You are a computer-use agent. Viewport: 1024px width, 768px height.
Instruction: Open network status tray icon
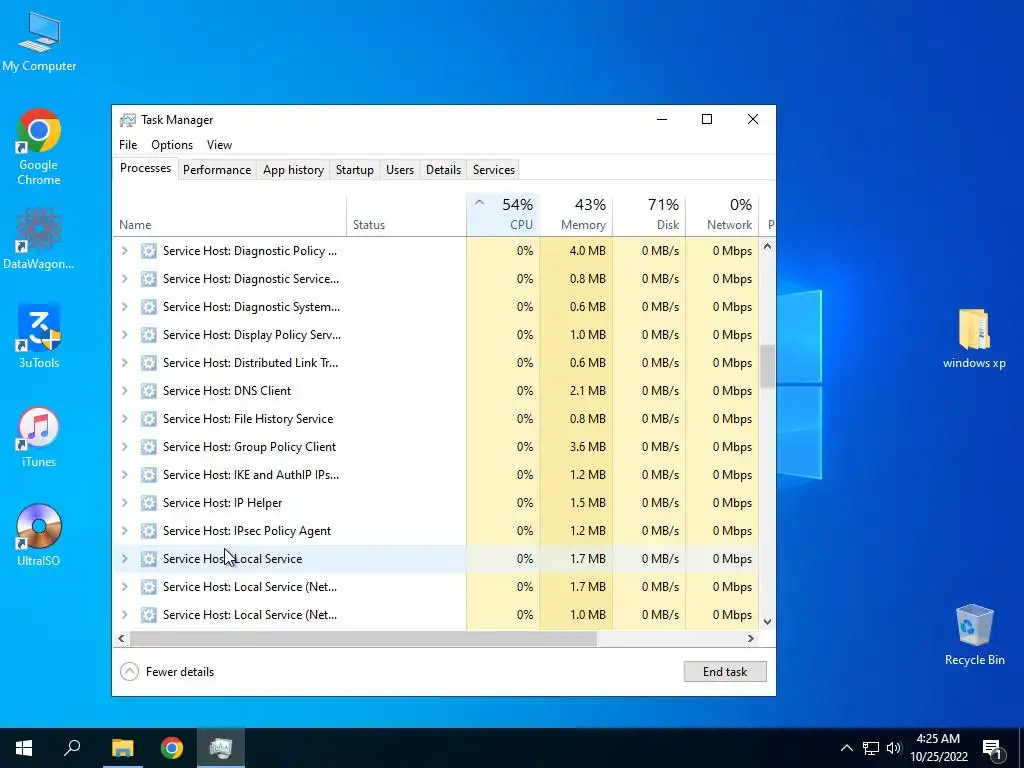[x=871, y=748]
